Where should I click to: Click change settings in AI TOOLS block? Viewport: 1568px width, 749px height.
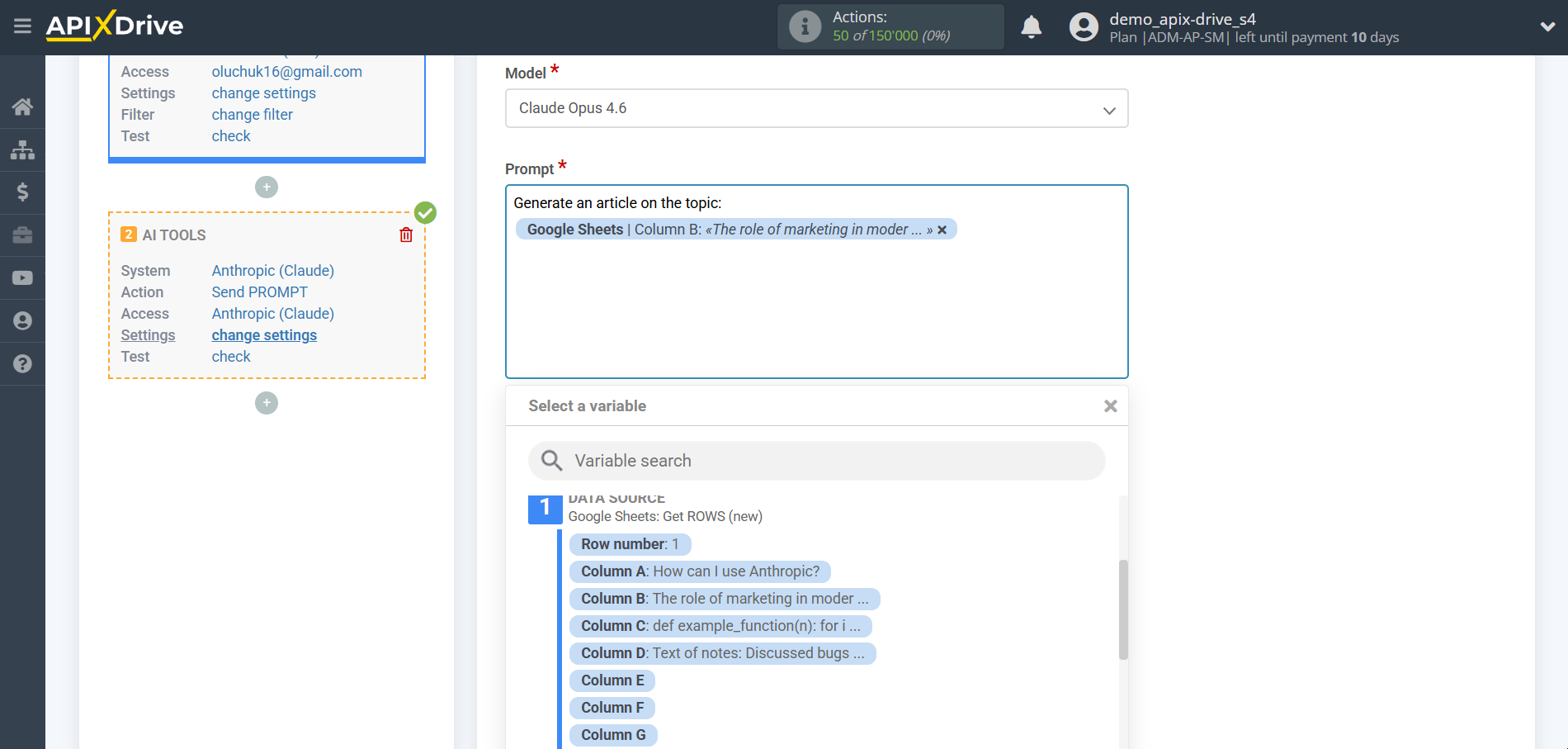[x=264, y=335]
